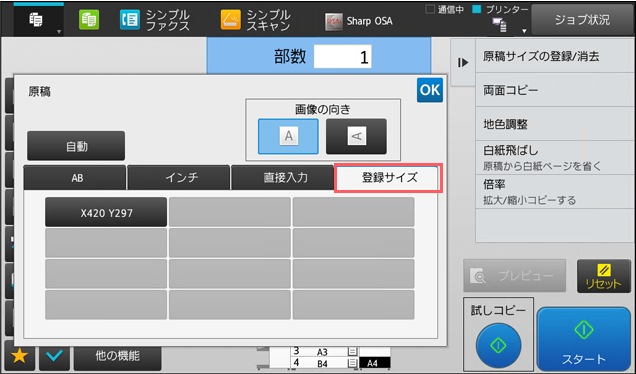The image size is (636, 374).
Task: Expand the printer status dropdown arrow
Action: (x=524, y=31)
